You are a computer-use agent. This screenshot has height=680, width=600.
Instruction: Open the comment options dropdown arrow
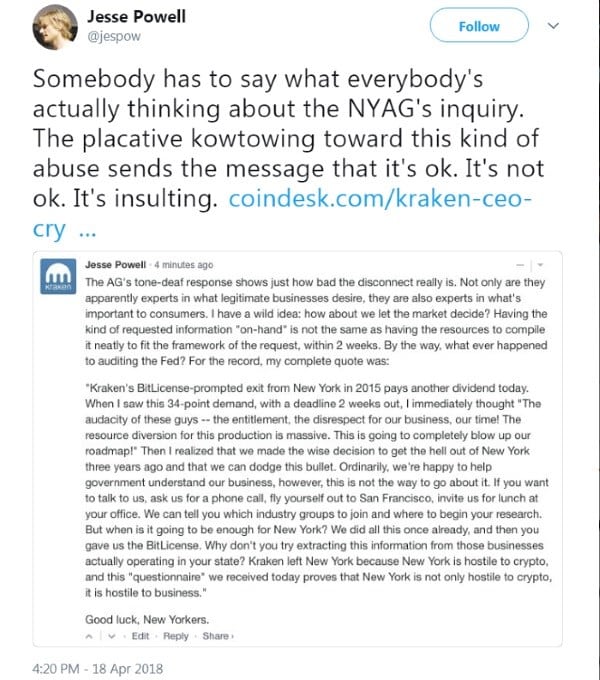[x=540, y=265]
